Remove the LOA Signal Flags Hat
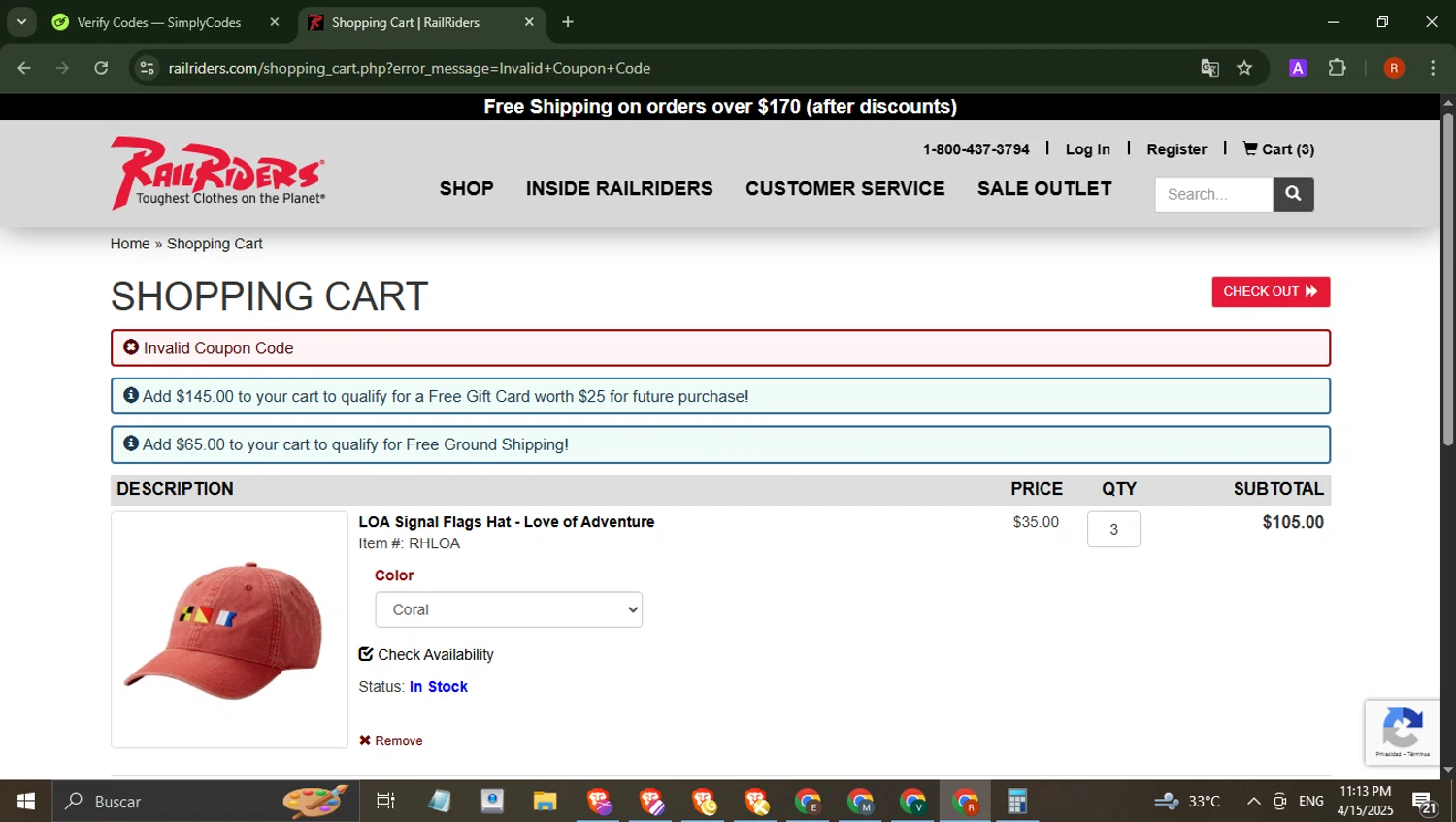Screen dimensions: 1456x822 pos(391,740)
